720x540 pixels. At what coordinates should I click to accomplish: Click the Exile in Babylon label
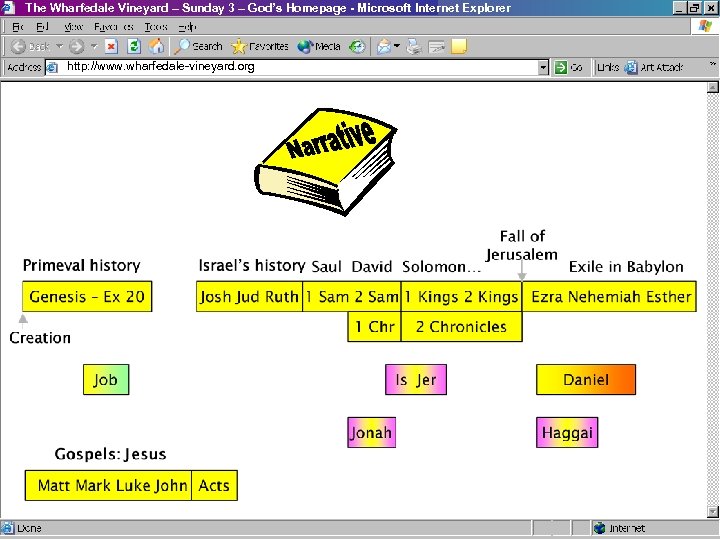coord(626,267)
